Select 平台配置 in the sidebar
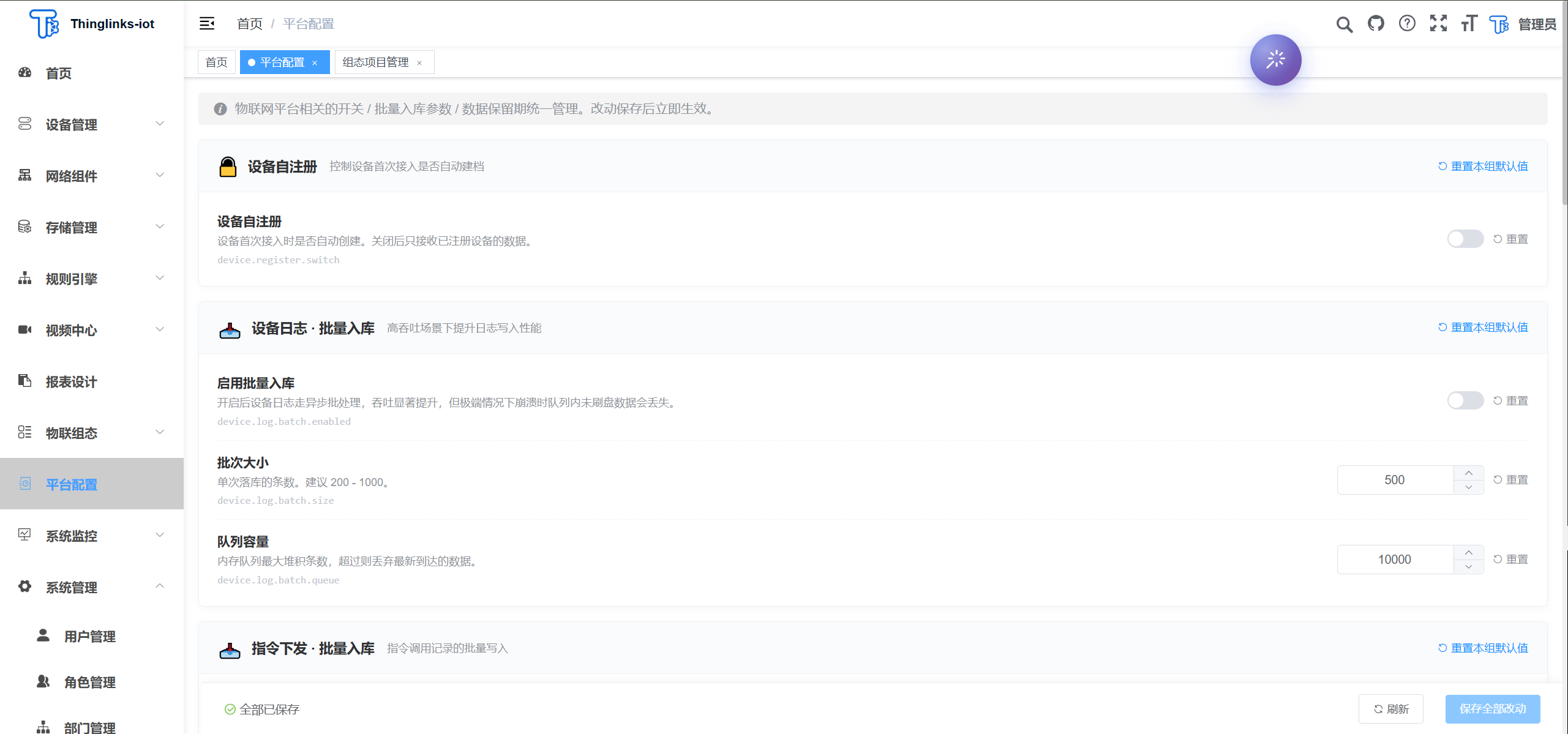 click(x=92, y=484)
